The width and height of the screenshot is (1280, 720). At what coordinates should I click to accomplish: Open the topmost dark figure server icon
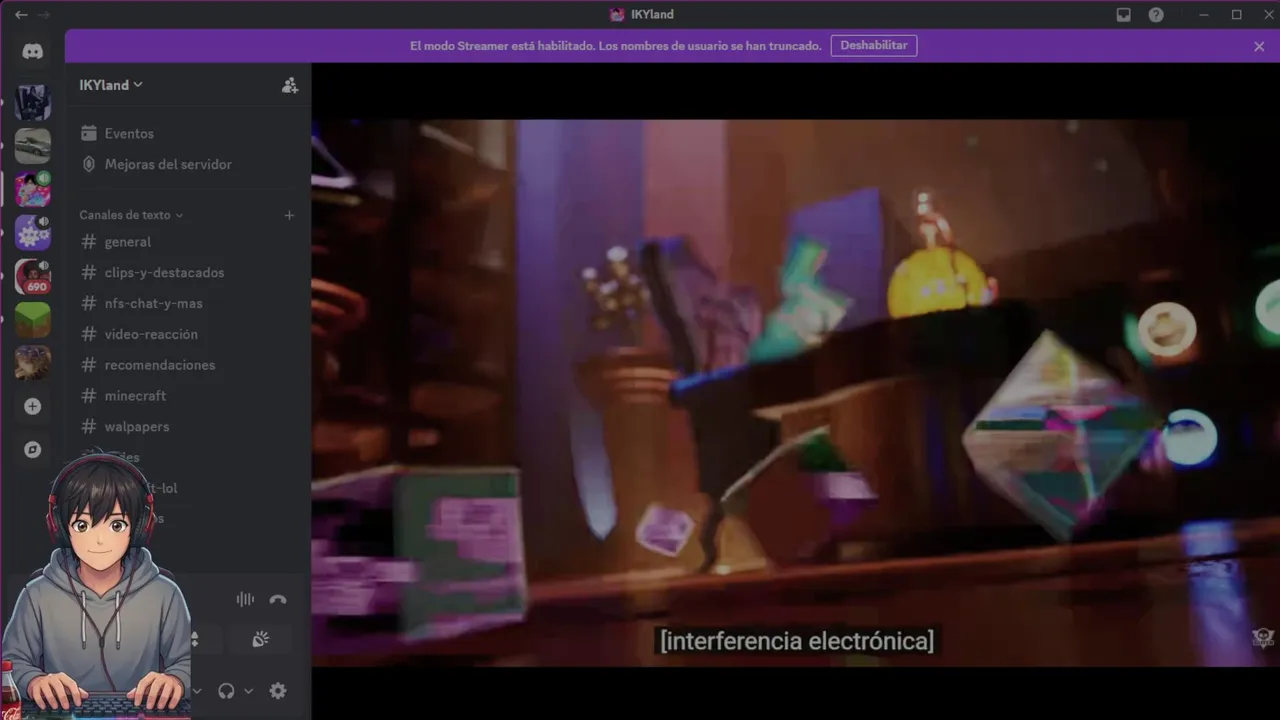[33, 102]
